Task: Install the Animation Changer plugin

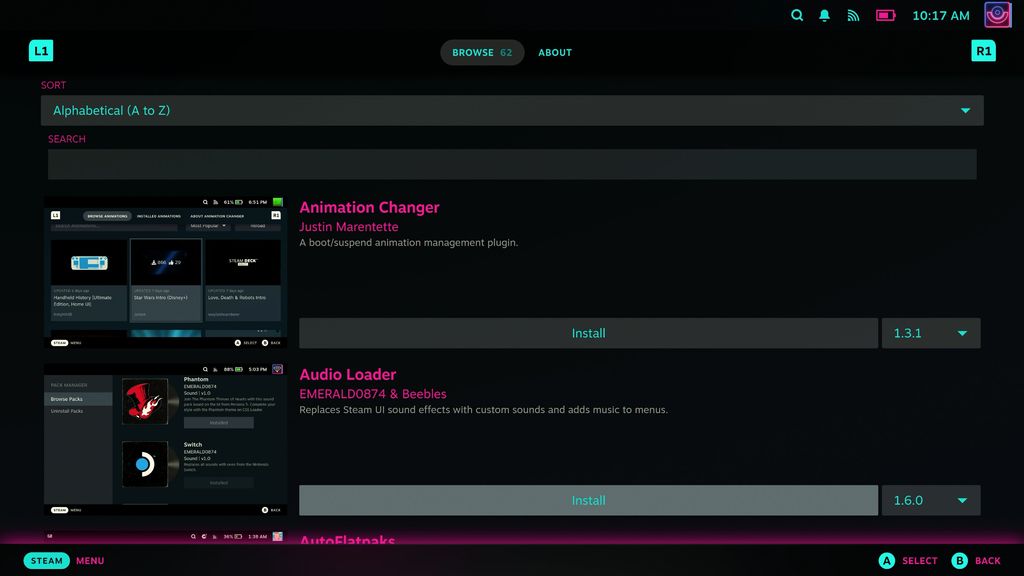Action: point(588,333)
